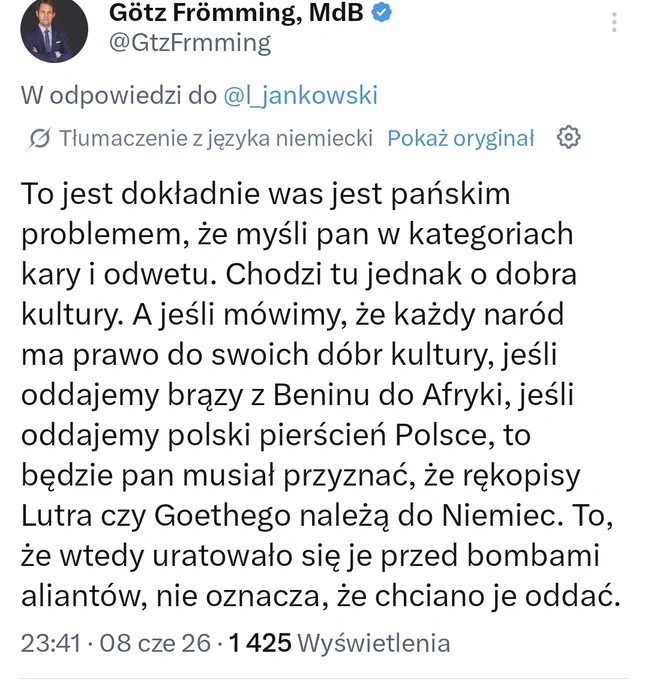Screen dimensions: 648x680
Task: Click the tweet's first line To jest dokładnie
Action: 265,194
